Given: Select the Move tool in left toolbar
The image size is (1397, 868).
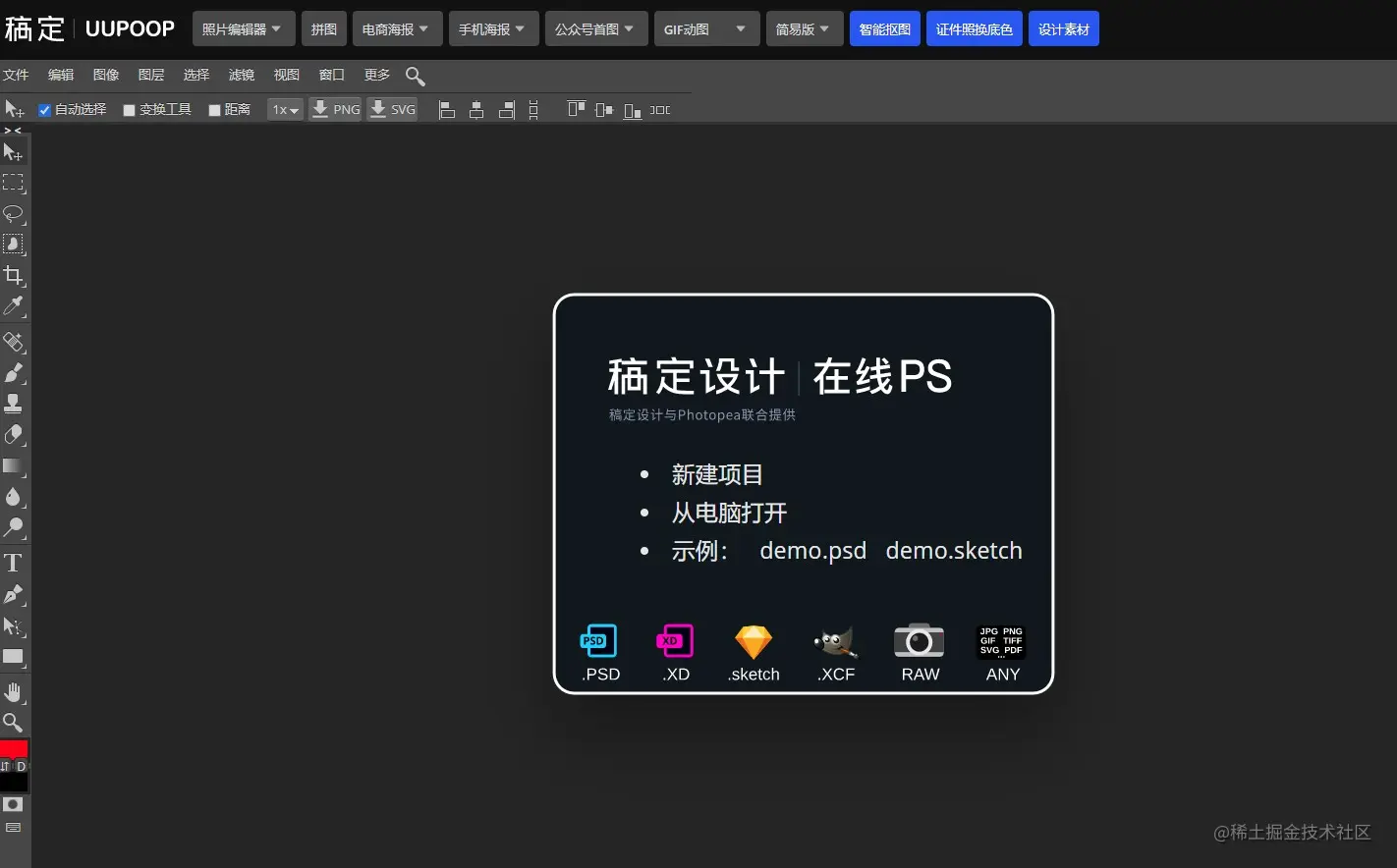Looking at the screenshot, I should pyautogui.click(x=13, y=152).
